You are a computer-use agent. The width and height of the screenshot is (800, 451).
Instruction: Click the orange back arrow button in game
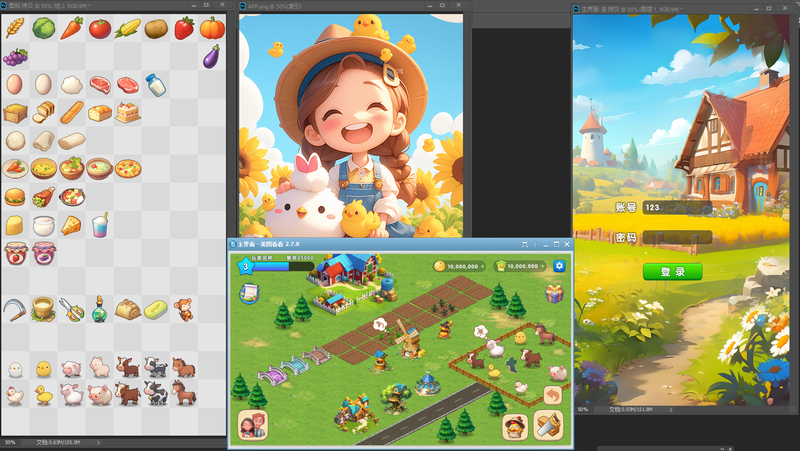coord(553,395)
